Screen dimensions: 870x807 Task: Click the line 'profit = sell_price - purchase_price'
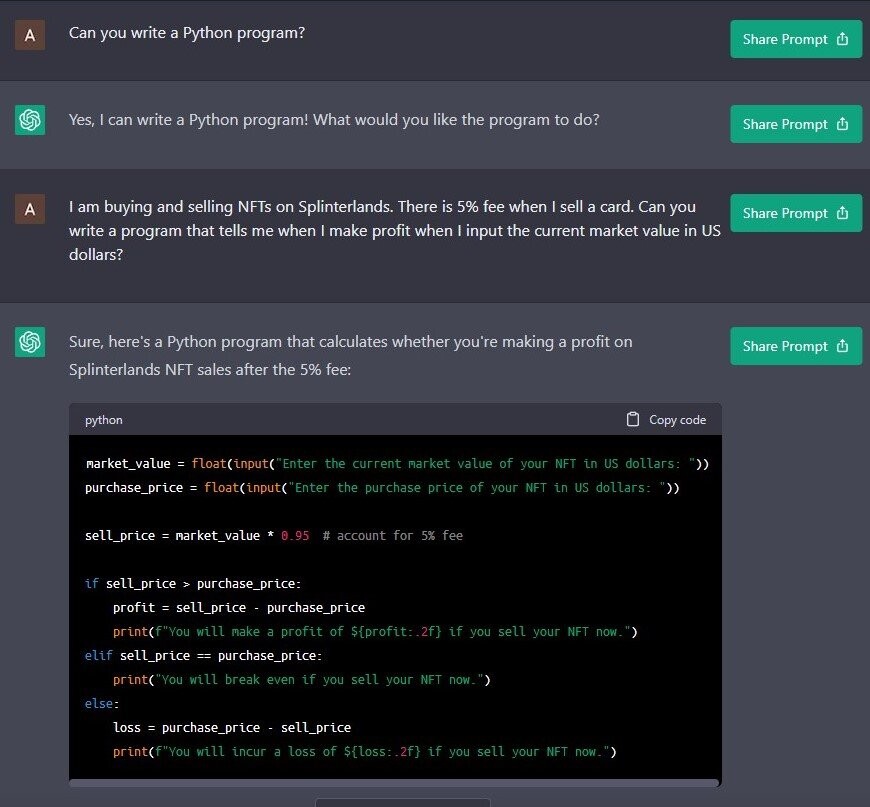(x=239, y=607)
